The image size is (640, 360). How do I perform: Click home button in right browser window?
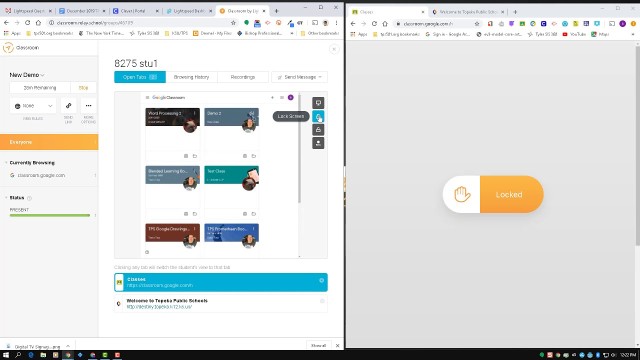(x=384, y=24)
